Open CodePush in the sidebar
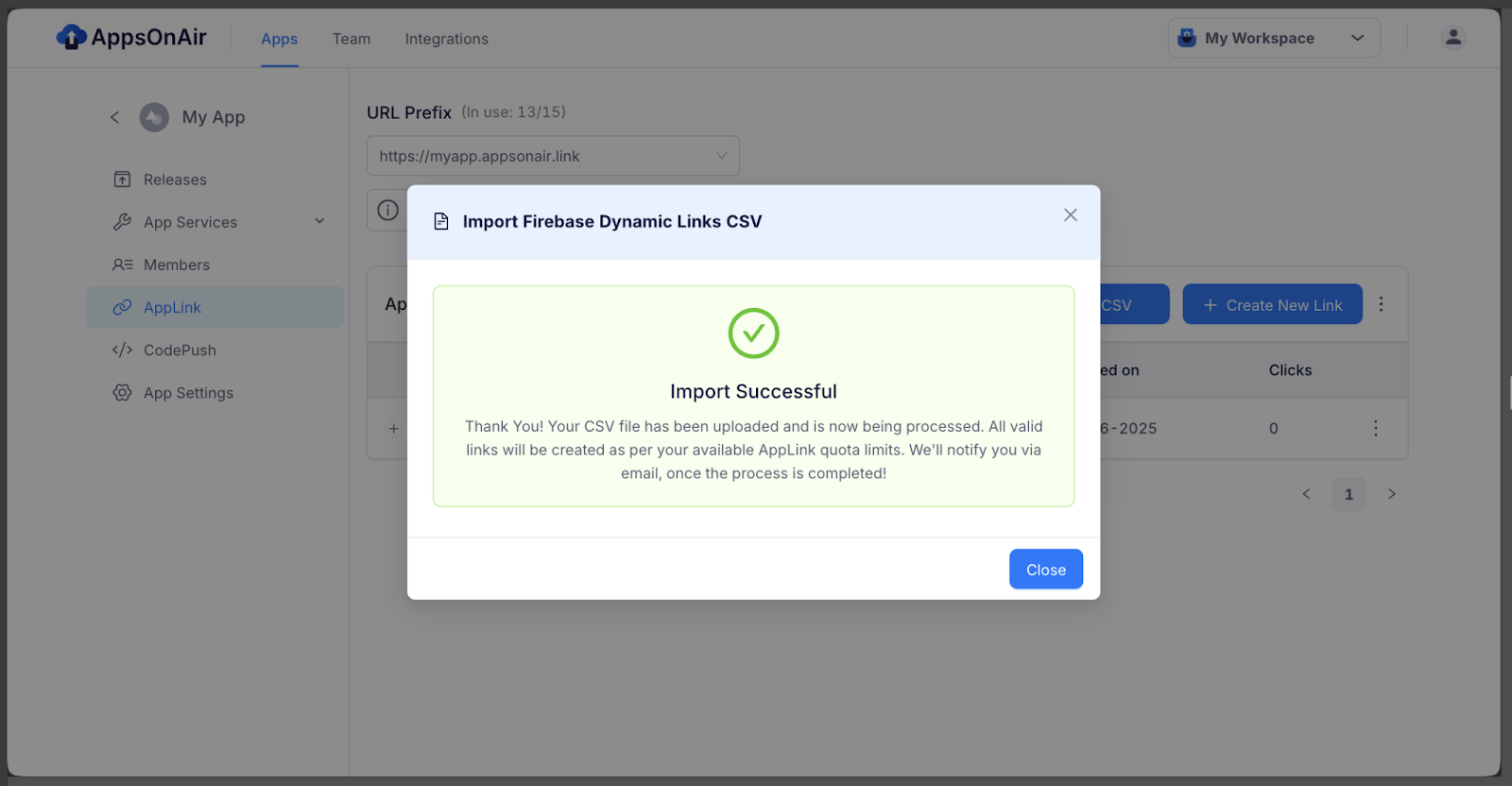This screenshot has height=786, width=1512. tap(215, 350)
